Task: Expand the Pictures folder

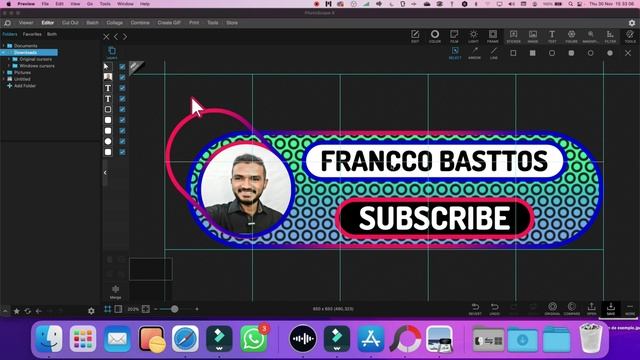Action: [x=4, y=72]
